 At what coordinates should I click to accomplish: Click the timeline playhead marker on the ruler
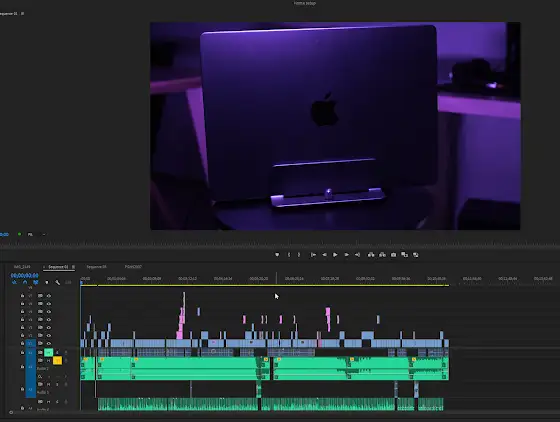coord(81,282)
